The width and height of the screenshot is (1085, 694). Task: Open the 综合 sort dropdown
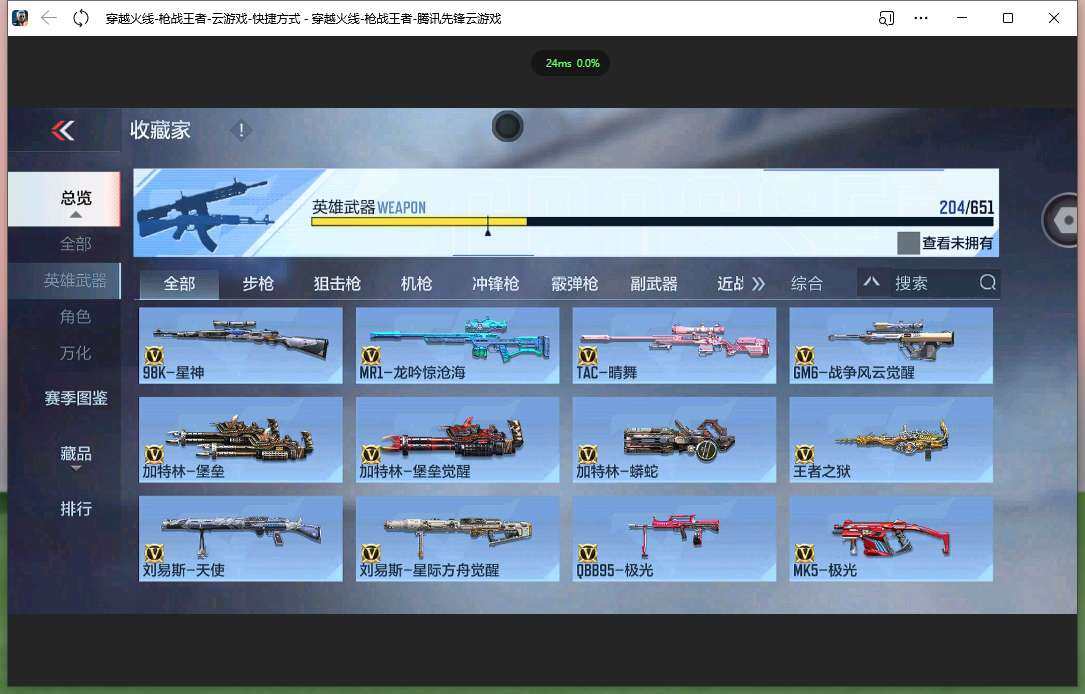click(x=807, y=284)
